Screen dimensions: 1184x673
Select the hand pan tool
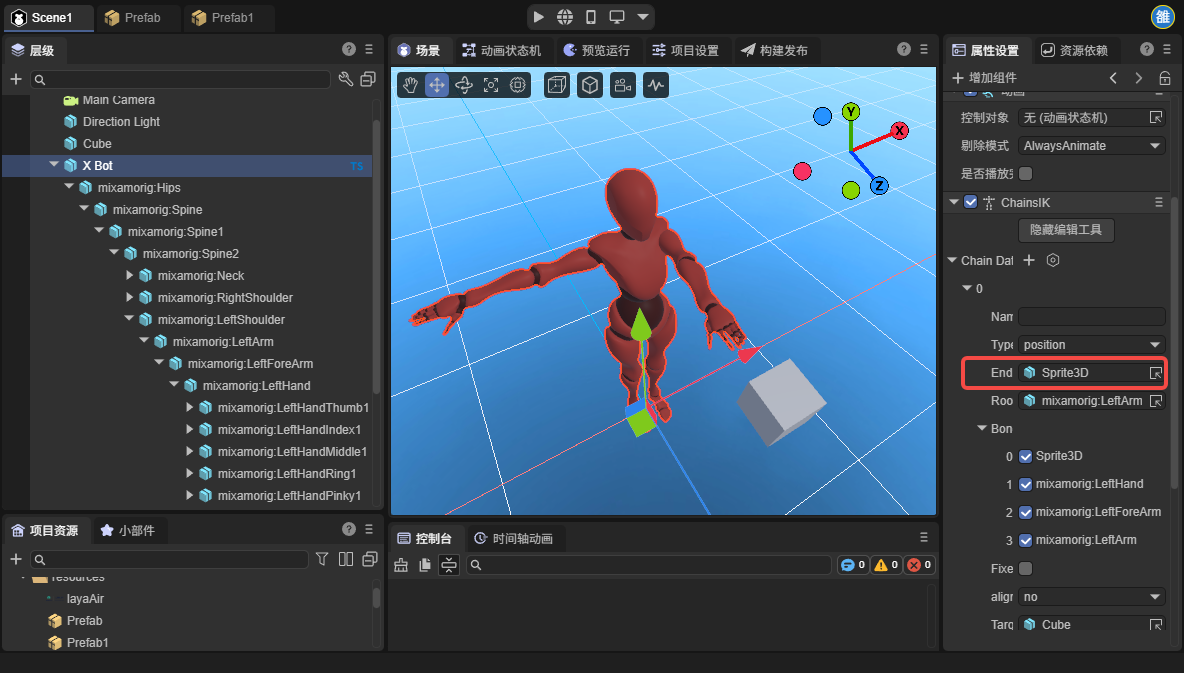(x=410, y=85)
